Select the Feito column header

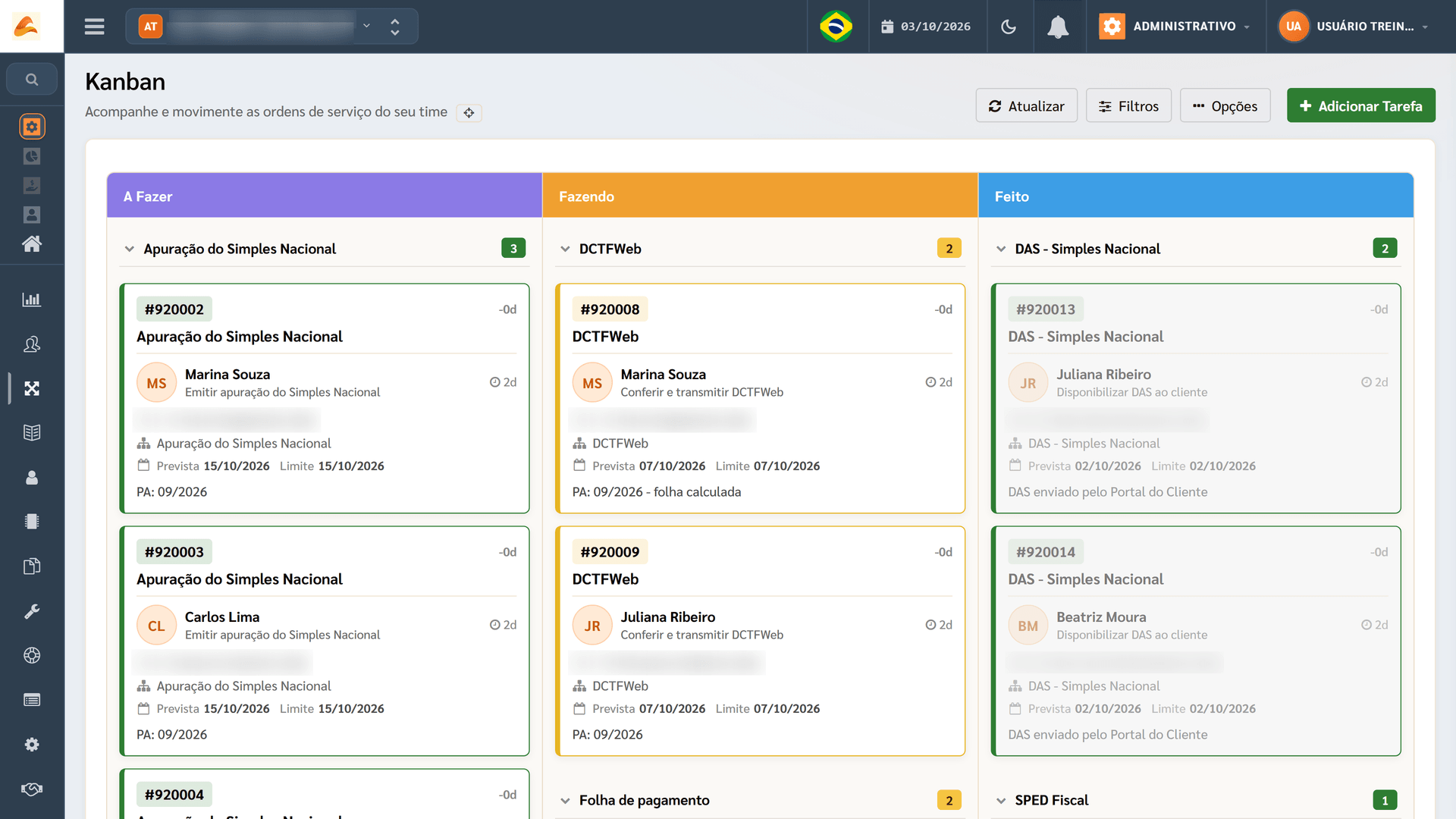pos(1196,196)
